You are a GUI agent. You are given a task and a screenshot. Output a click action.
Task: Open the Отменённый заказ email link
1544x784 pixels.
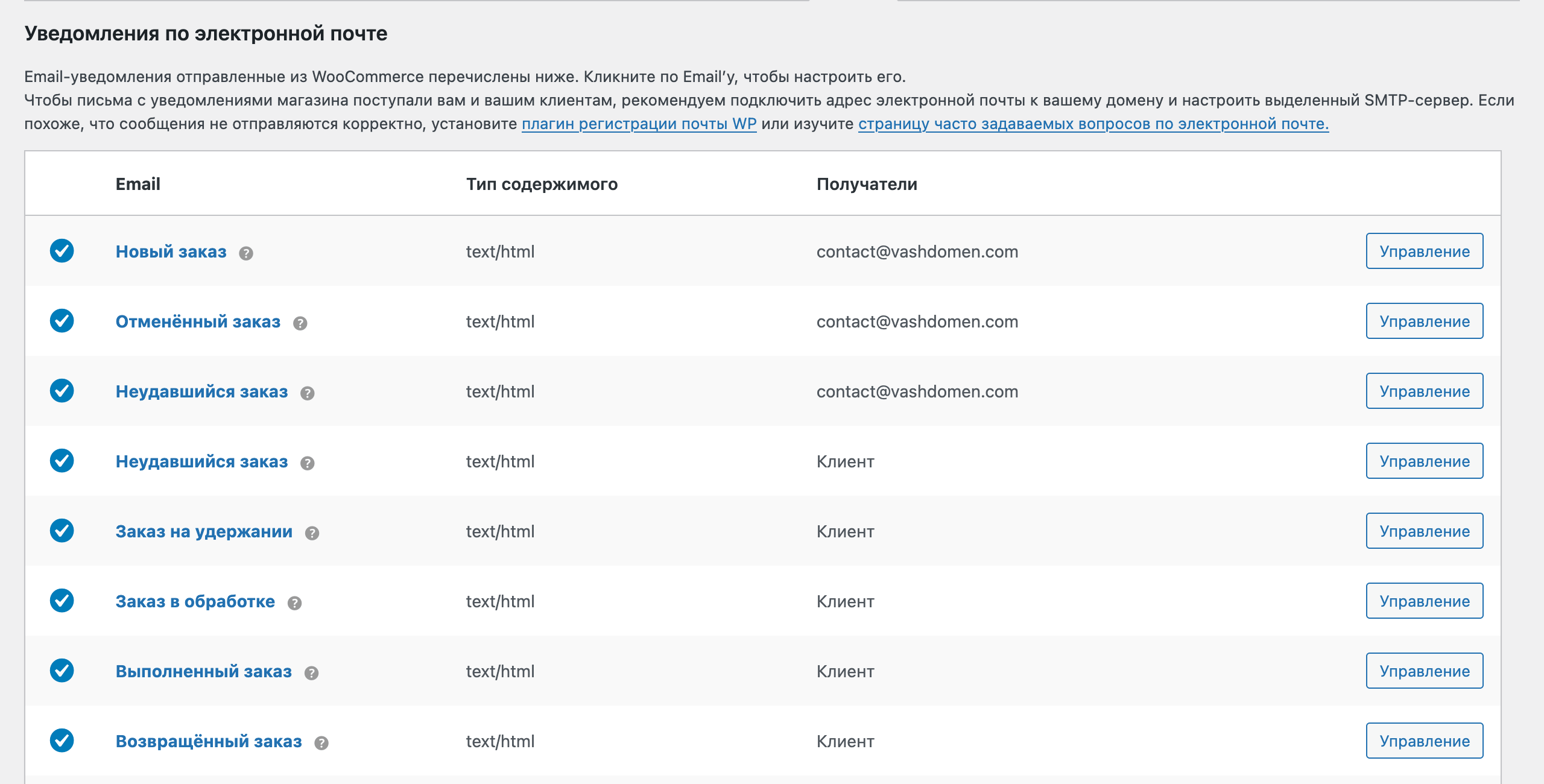click(x=198, y=321)
